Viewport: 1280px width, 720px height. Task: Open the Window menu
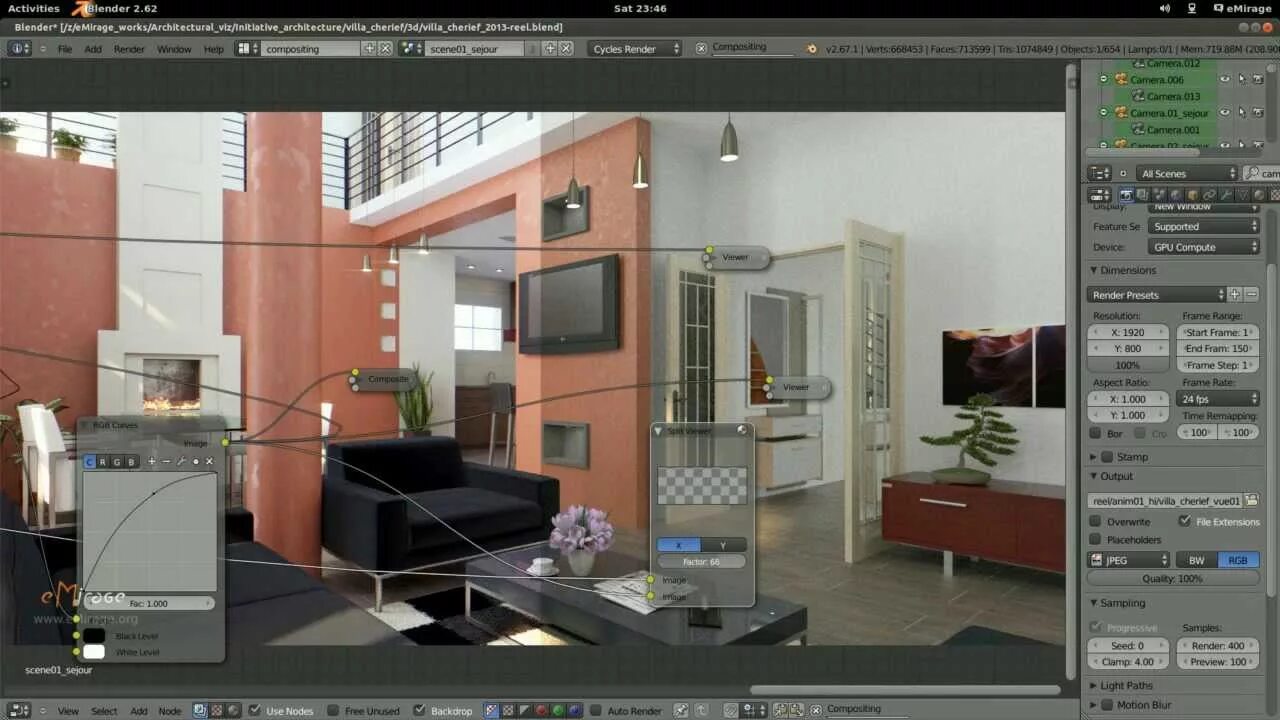click(174, 49)
